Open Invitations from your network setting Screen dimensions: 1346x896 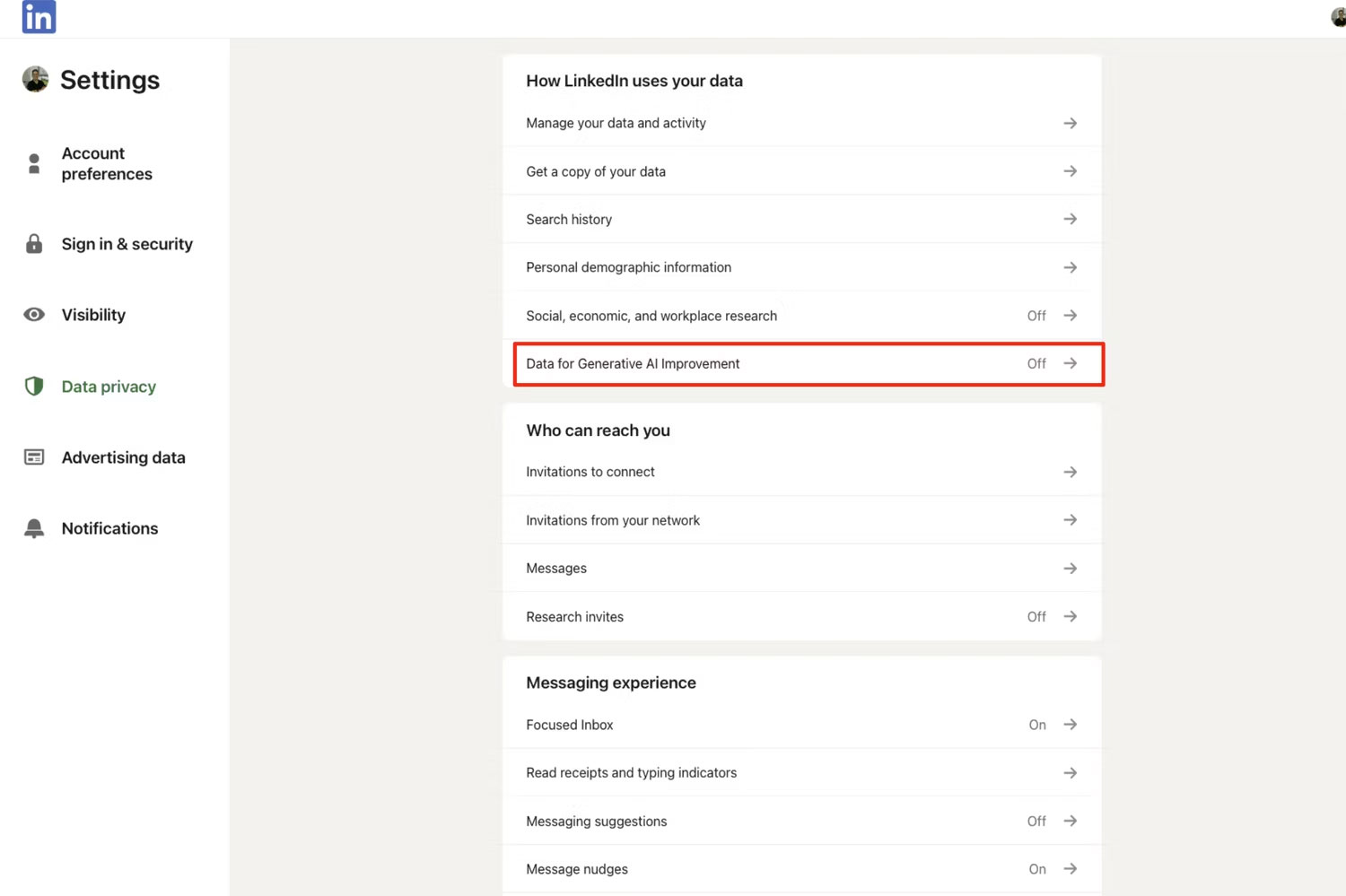pos(801,520)
